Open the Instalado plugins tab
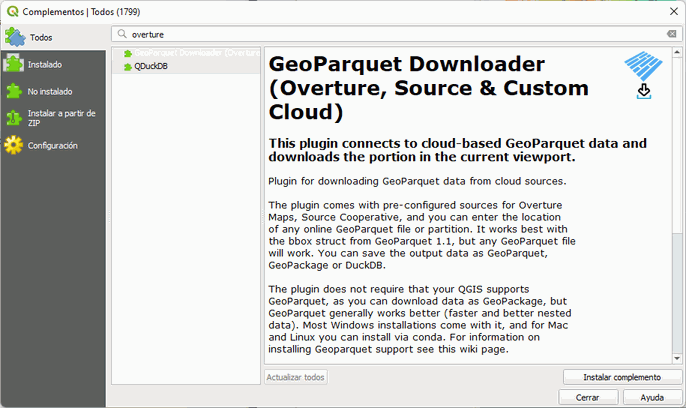Image resolution: width=686 pixels, height=408 pixels. point(53,64)
